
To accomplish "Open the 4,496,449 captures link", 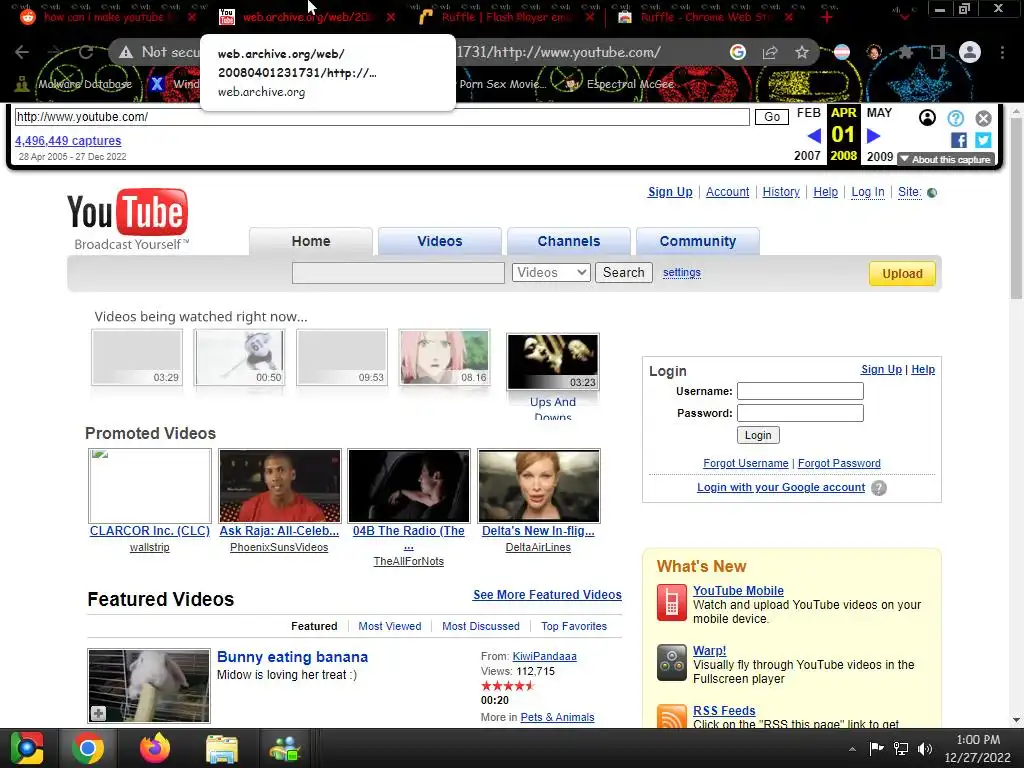I will click(68, 140).
